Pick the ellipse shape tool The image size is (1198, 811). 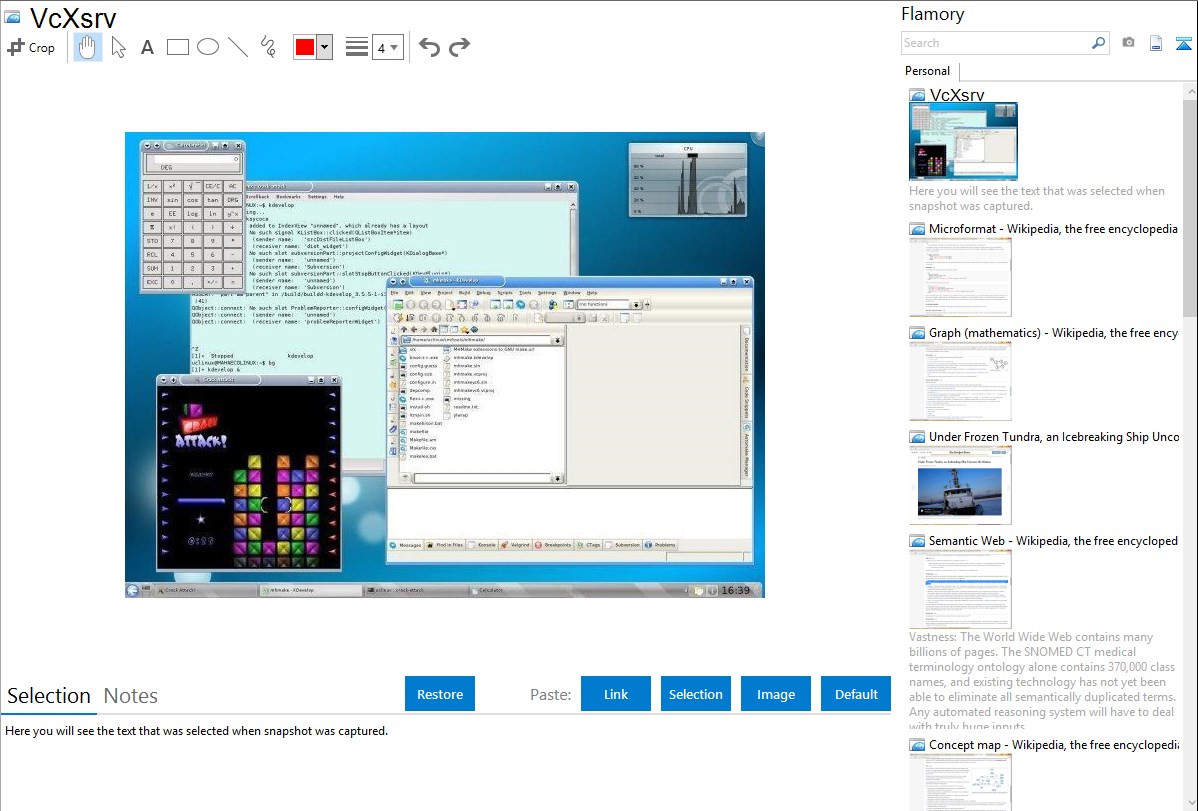tap(208, 47)
